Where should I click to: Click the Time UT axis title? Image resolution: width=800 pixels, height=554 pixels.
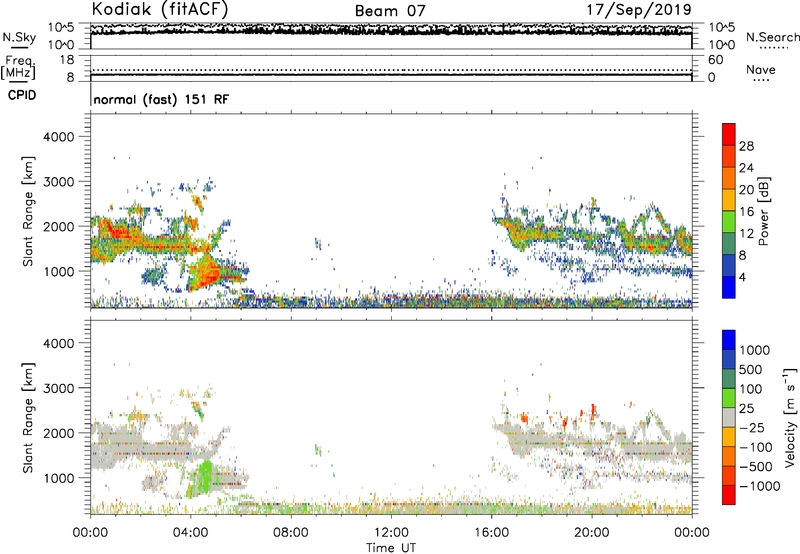tap(391, 548)
